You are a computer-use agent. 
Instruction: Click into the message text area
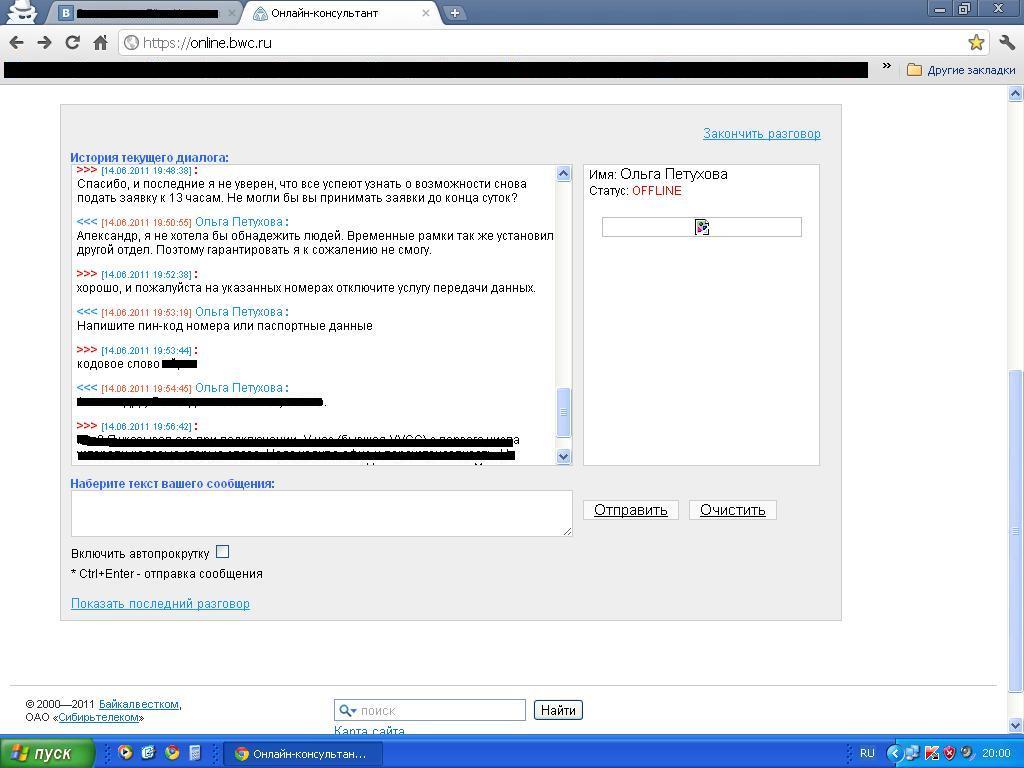coord(320,513)
